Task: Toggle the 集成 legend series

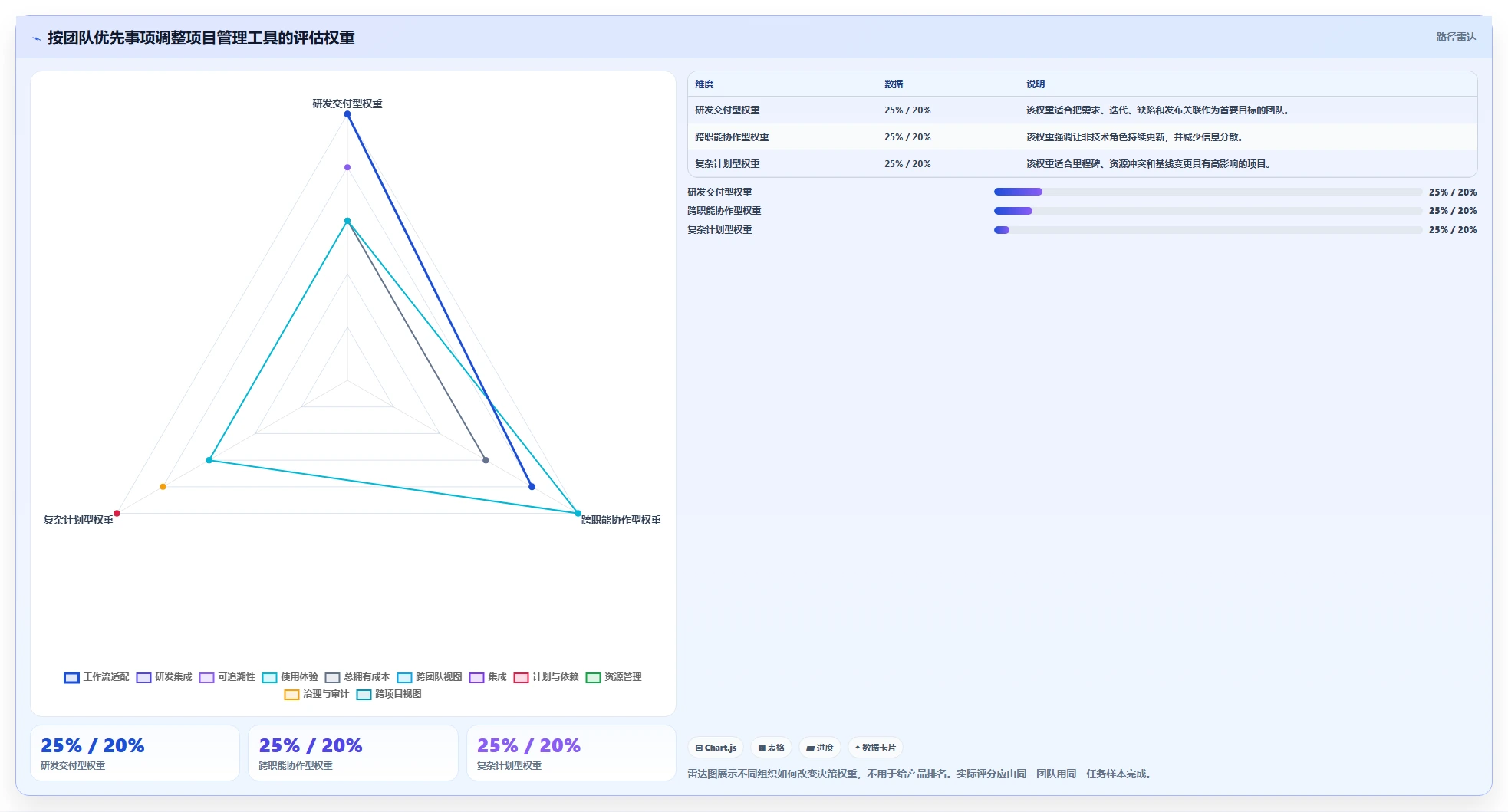Action: point(488,677)
